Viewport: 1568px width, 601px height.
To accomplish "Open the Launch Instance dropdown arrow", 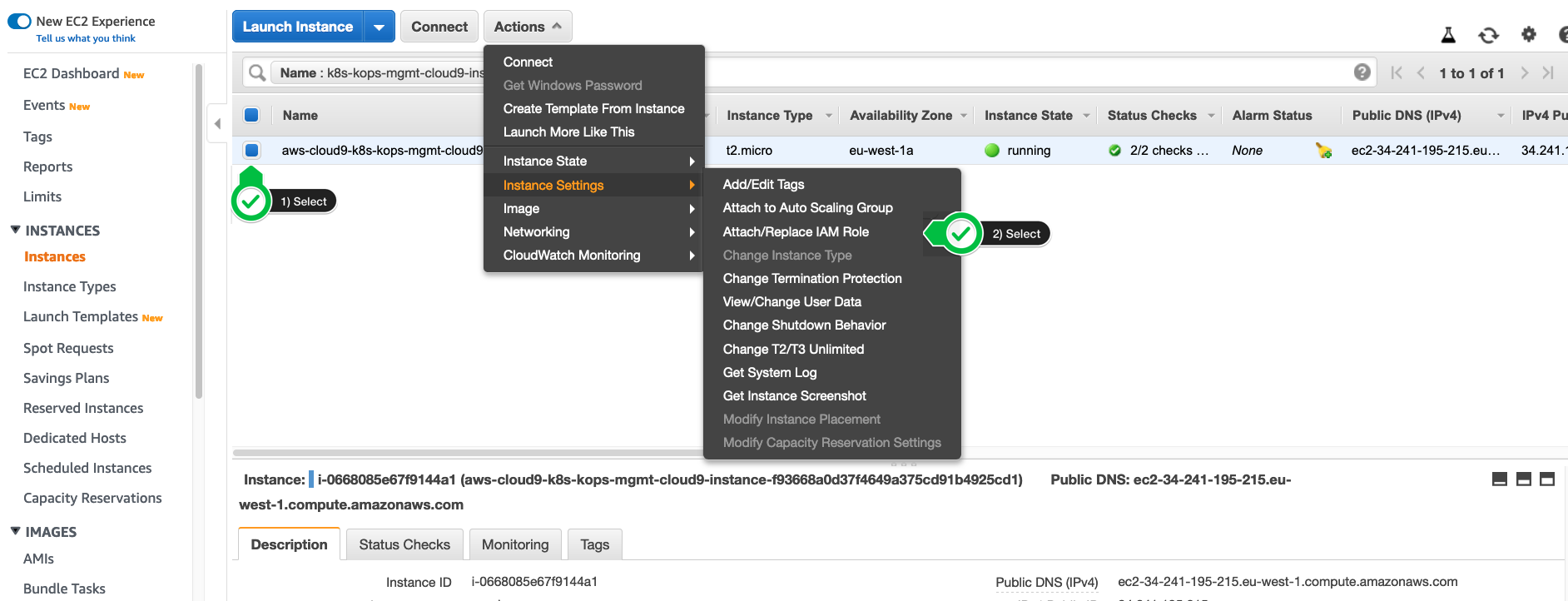I will 380,27.
